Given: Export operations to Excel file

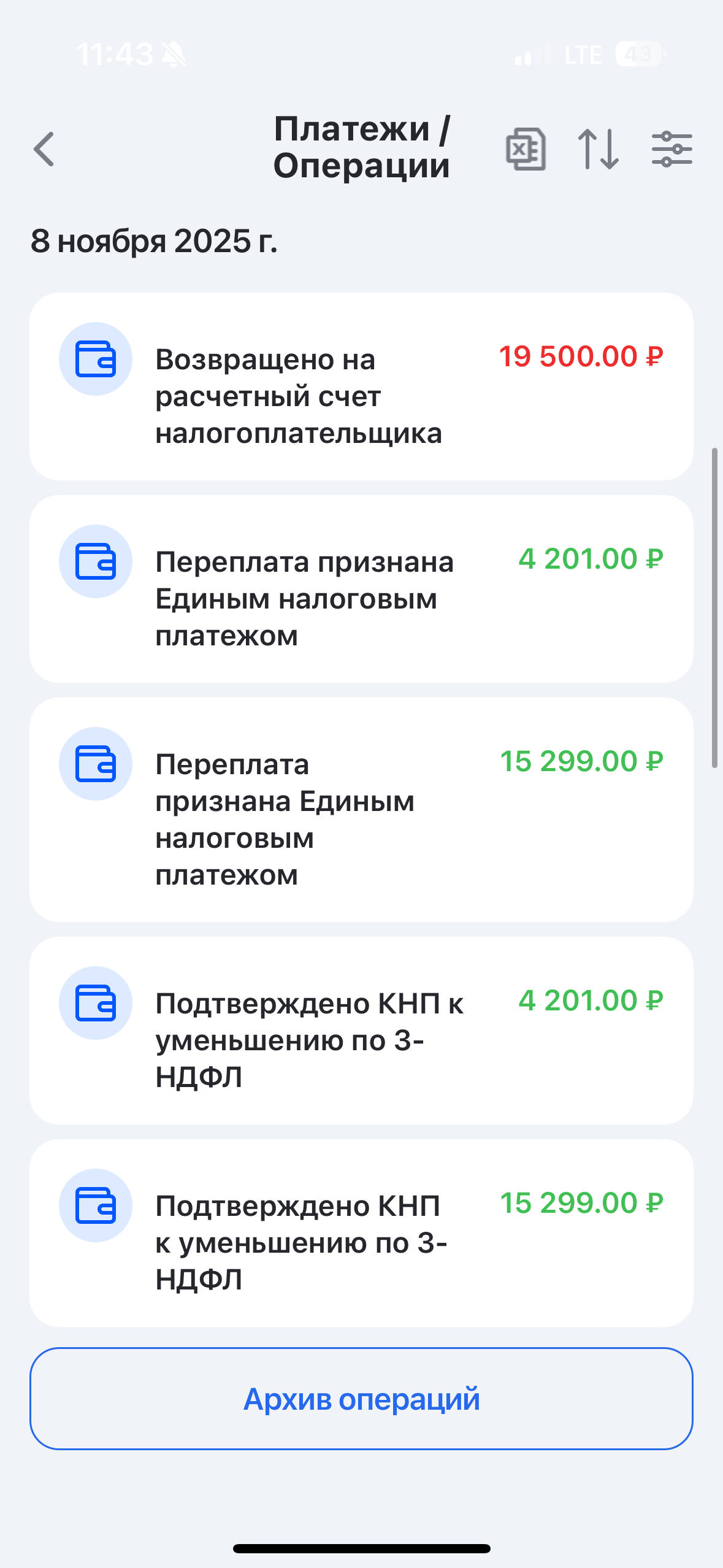Looking at the screenshot, I should click(526, 149).
